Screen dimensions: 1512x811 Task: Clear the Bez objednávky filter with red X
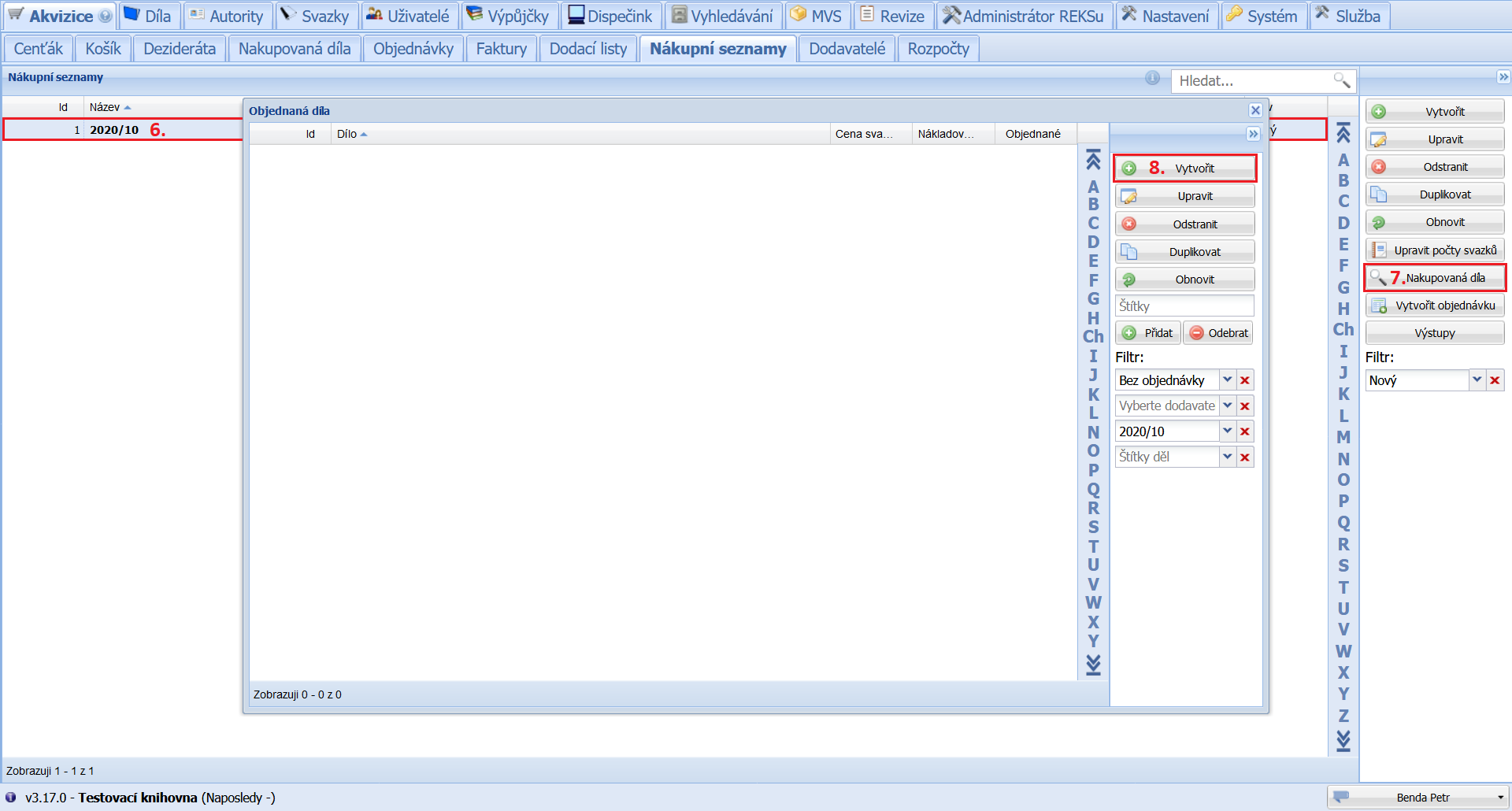point(1245,380)
